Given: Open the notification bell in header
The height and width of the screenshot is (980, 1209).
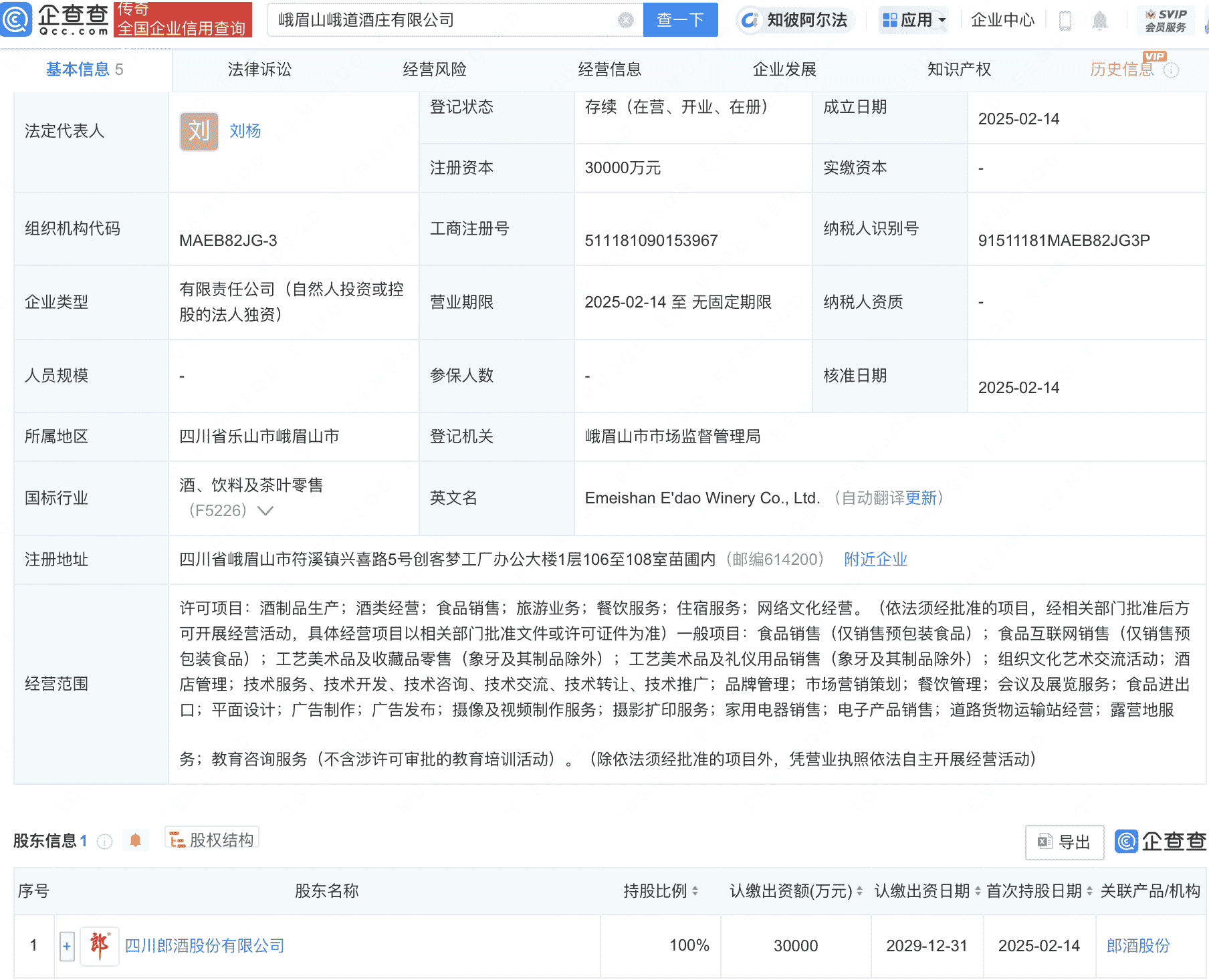Looking at the screenshot, I should click(x=1099, y=21).
